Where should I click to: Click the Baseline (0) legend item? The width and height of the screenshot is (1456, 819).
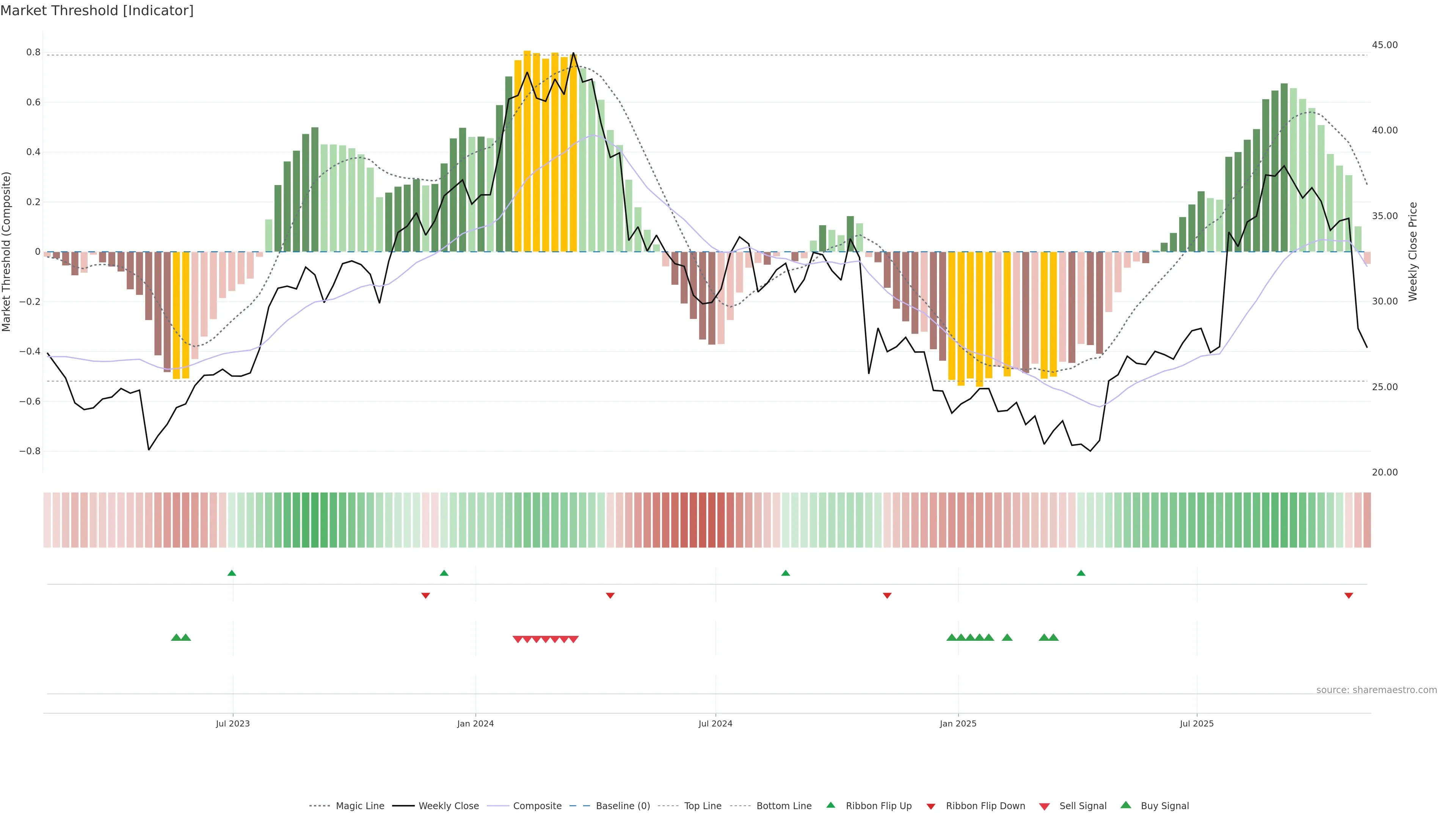(622, 806)
